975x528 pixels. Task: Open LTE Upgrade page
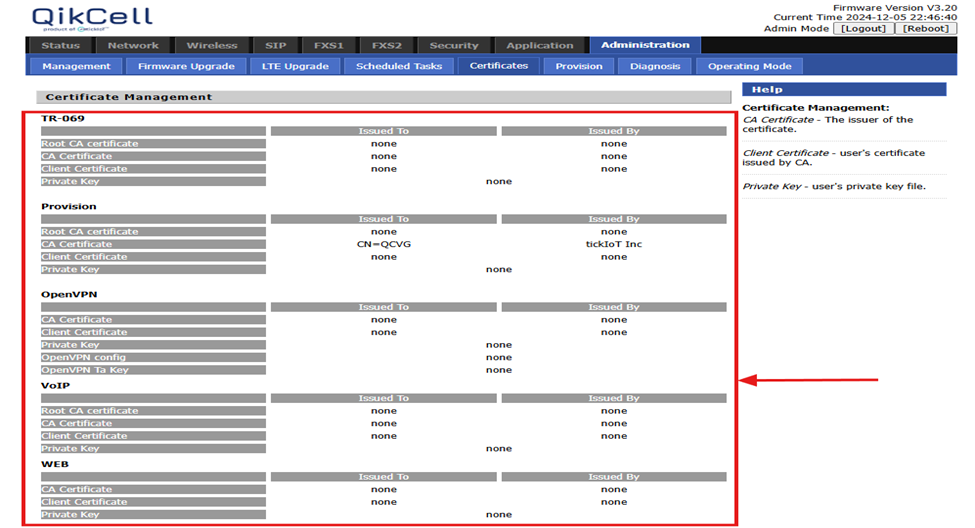(294, 66)
